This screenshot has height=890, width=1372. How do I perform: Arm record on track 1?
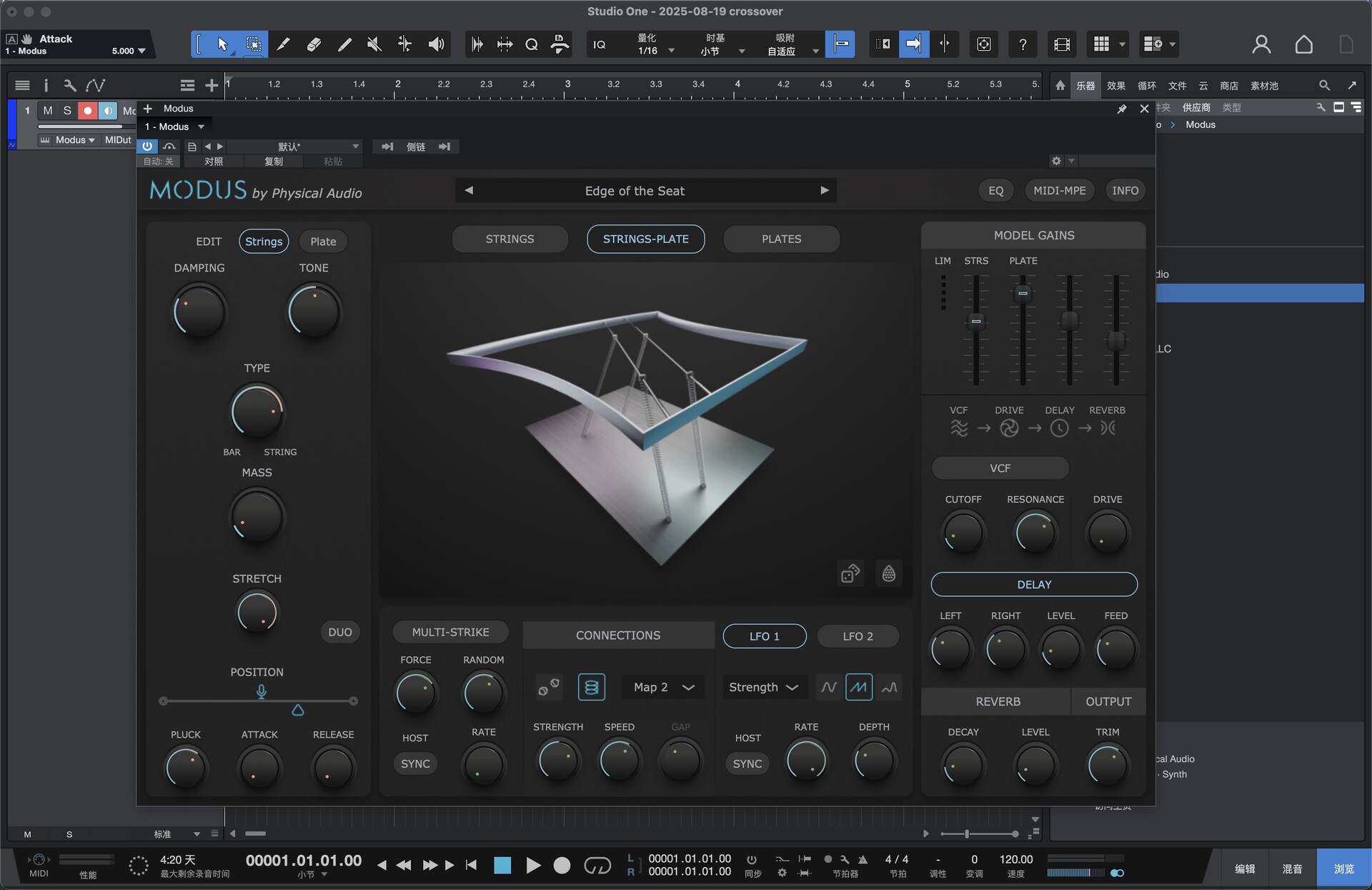point(87,110)
